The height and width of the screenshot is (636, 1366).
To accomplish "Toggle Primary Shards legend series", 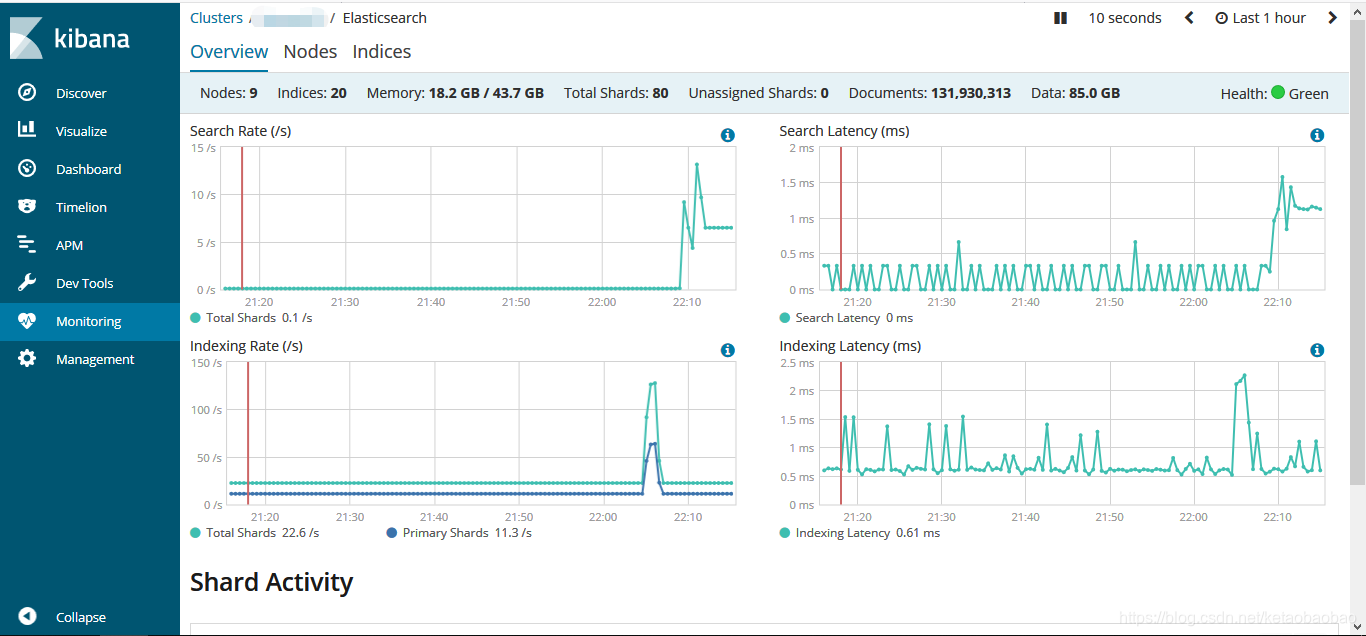I will coord(459,533).
